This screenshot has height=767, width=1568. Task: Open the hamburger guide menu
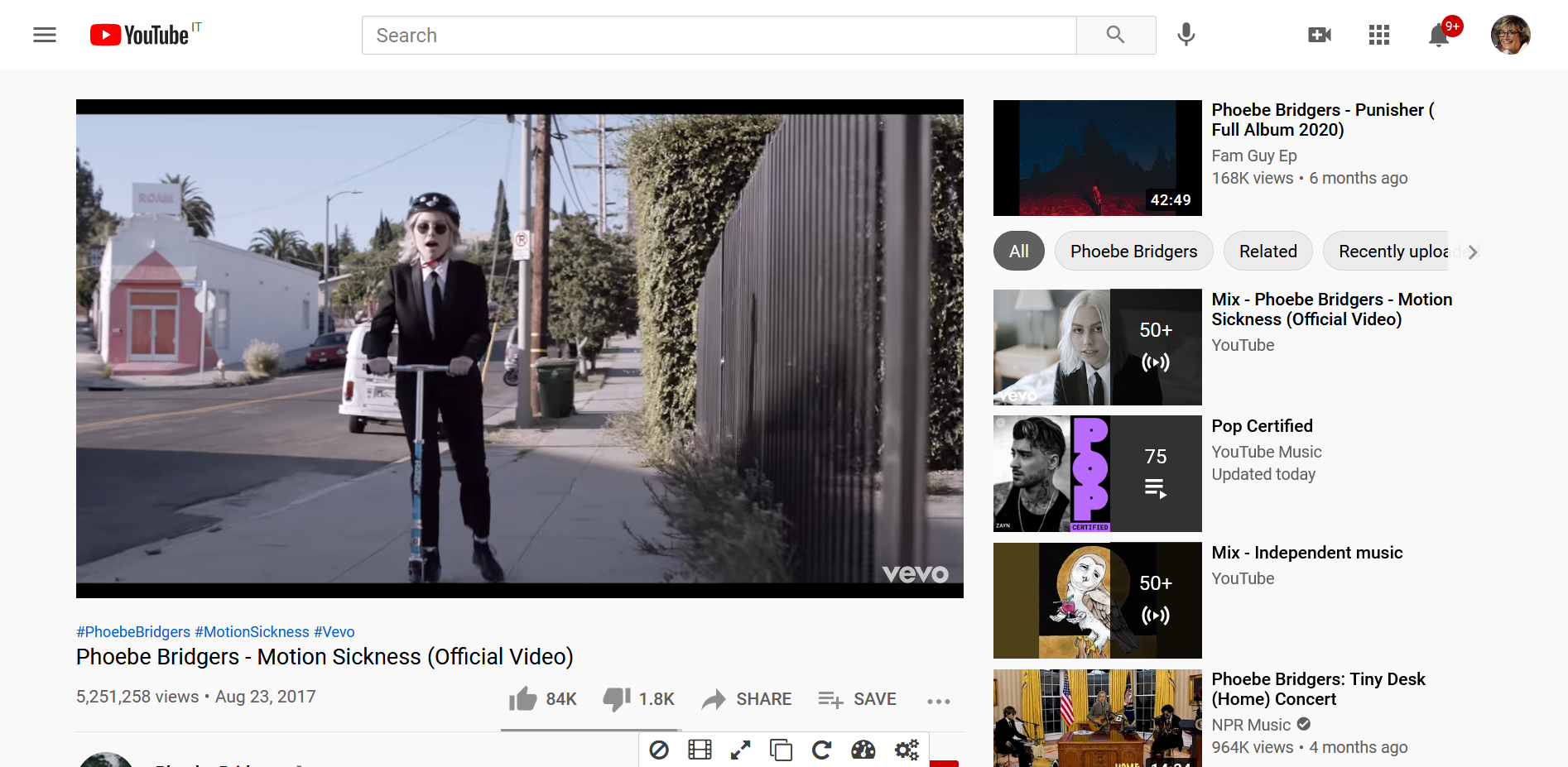(x=45, y=35)
